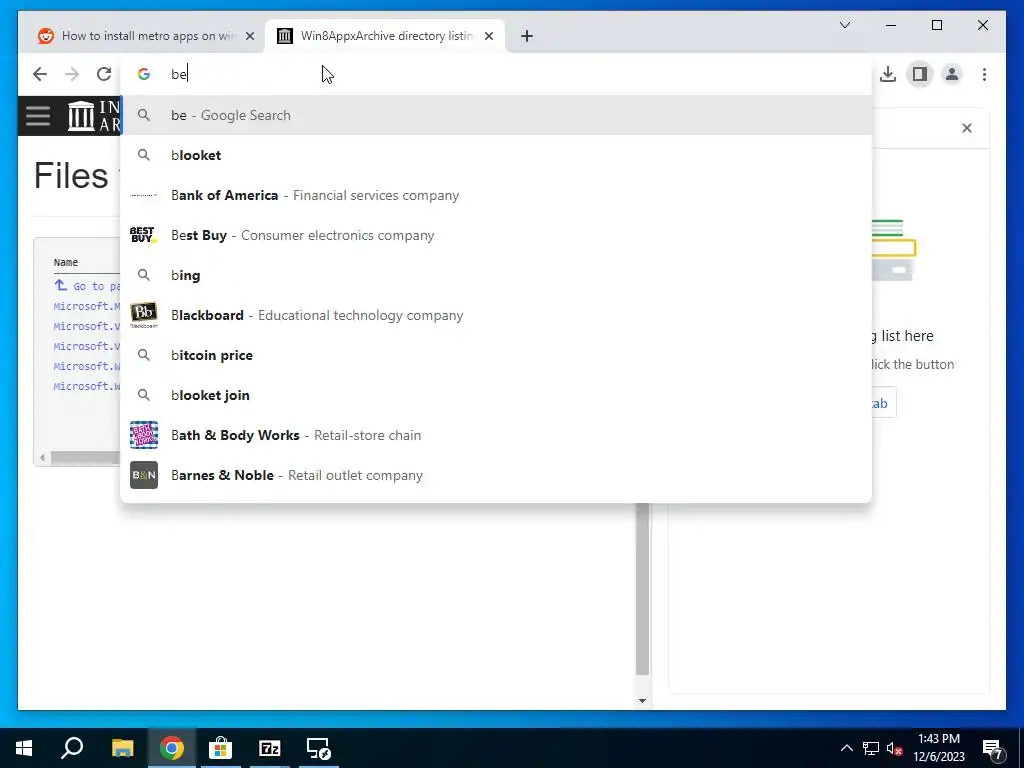The image size is (1024, 768).
Task: Choose the 'blooket' suggestion
Action: pos(496,155)
